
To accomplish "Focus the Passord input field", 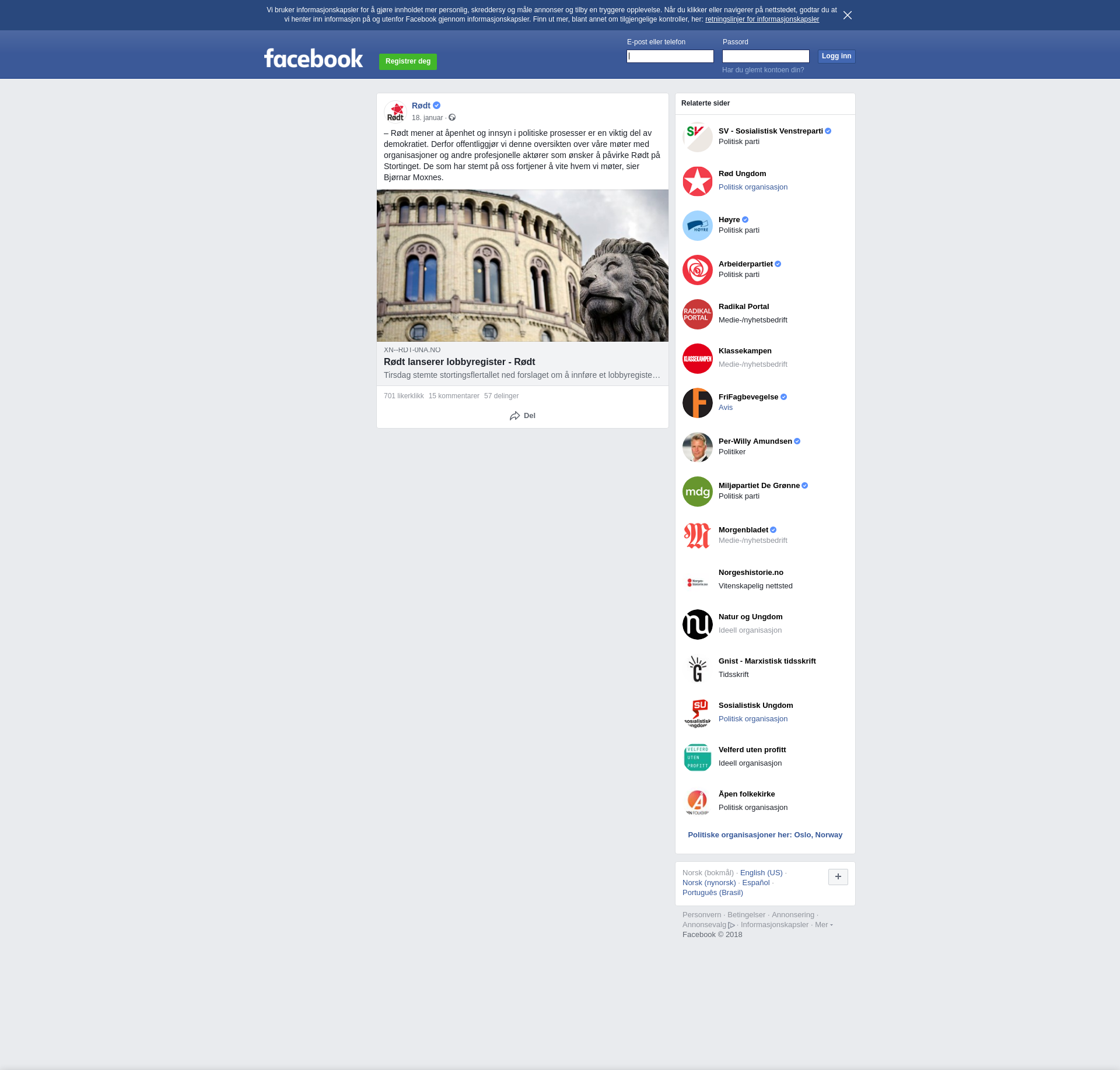I will [x=766, y=56].
